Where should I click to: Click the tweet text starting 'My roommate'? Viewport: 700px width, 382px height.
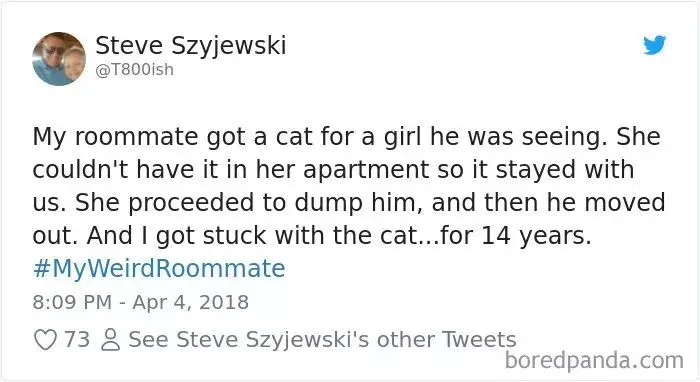[348, 186]
